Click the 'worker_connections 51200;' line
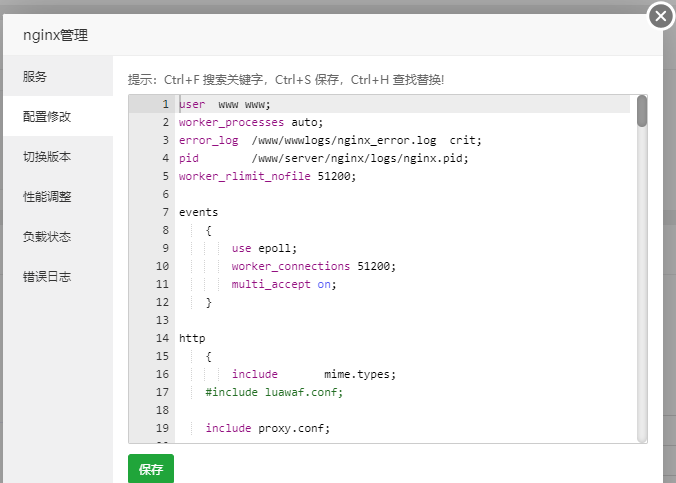676x483 pixels. (313, 266)
